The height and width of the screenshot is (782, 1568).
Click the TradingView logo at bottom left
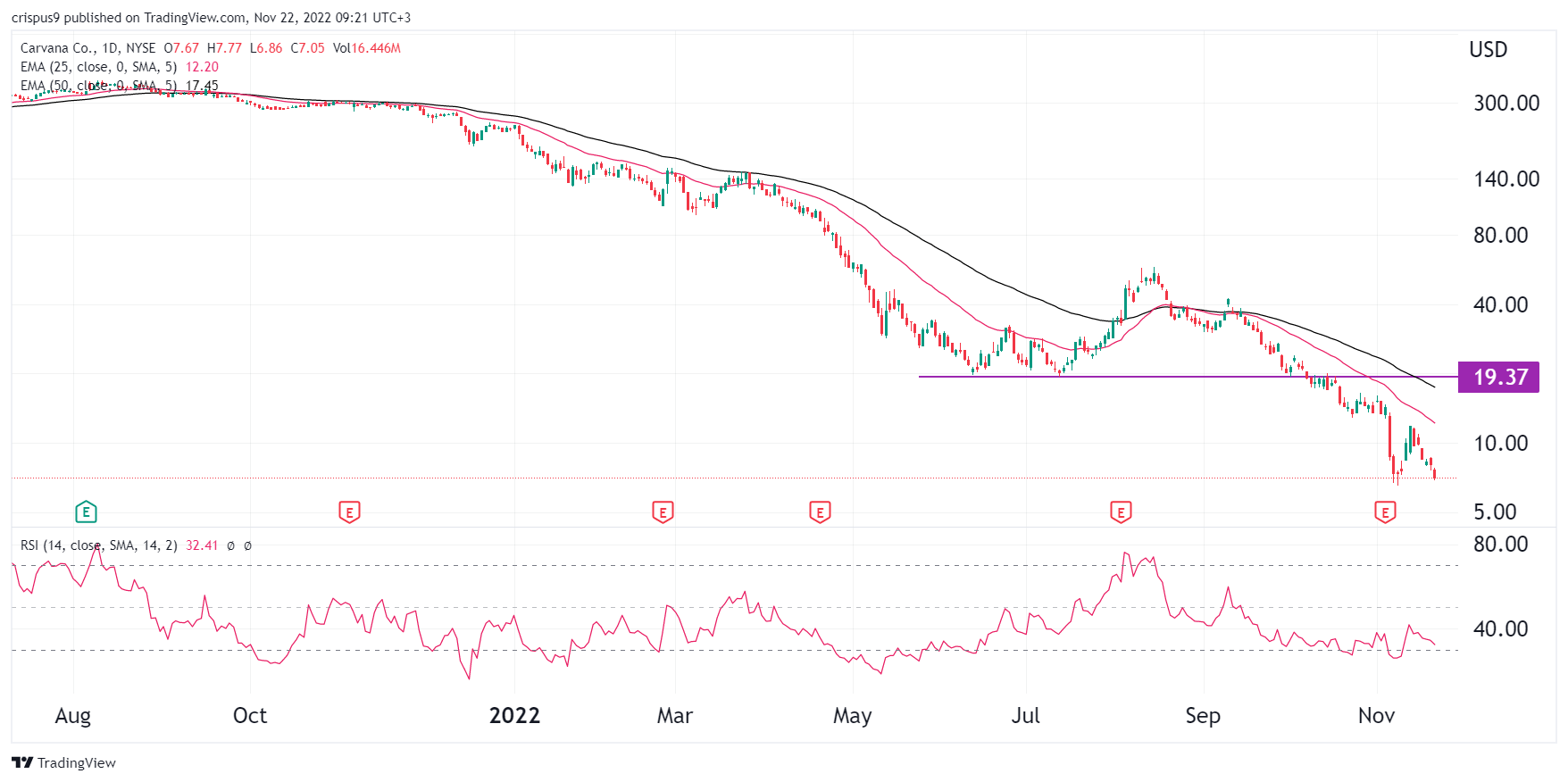point(63,762)
